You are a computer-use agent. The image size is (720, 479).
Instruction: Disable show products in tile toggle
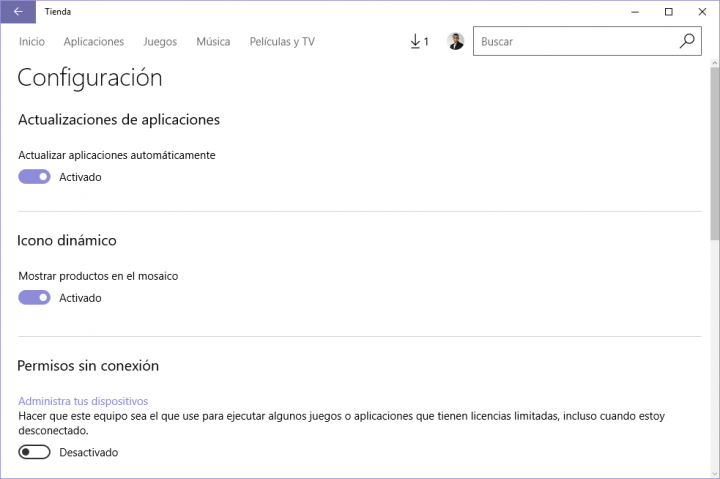coord(34,298)
